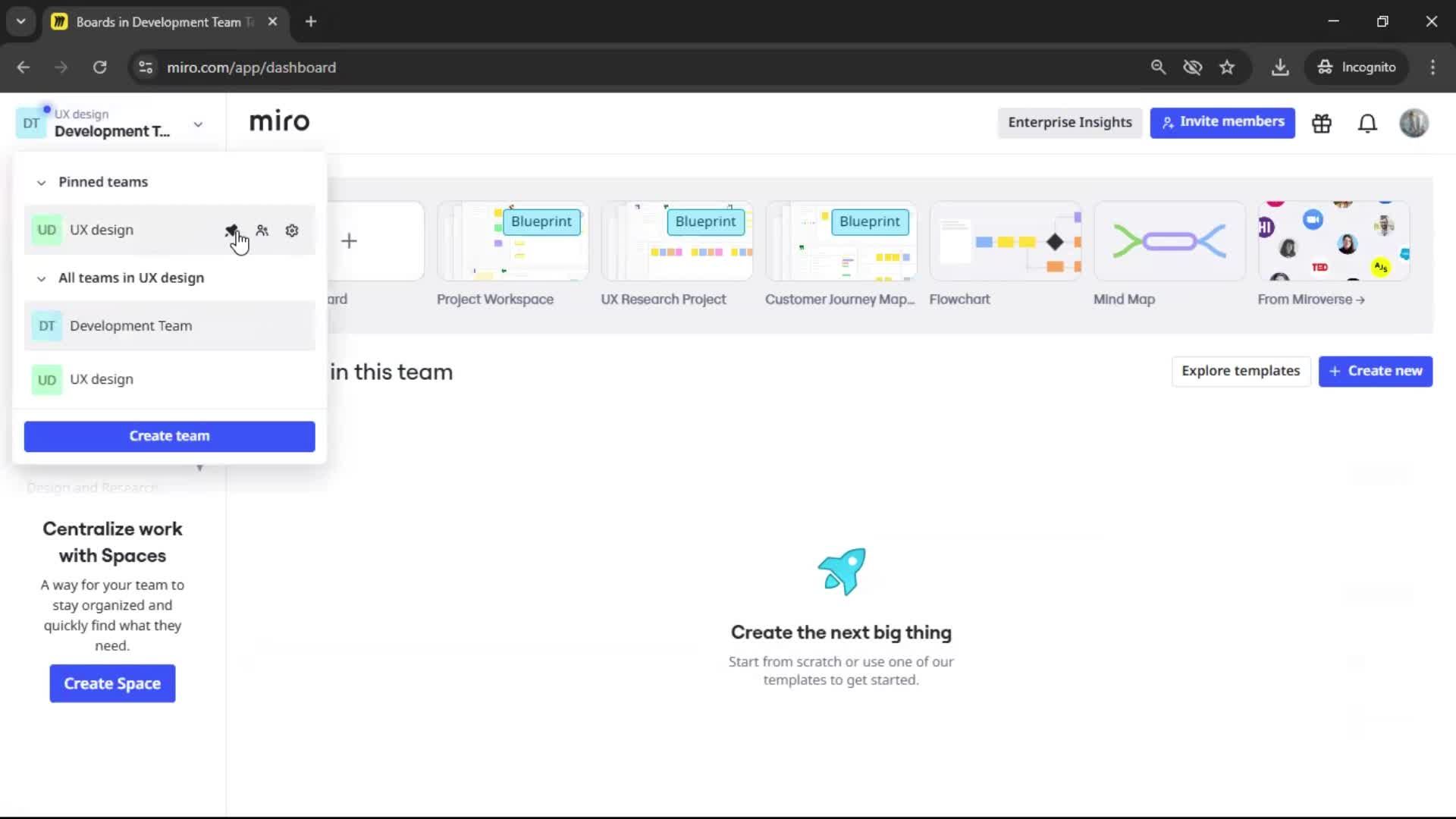
Task: Open user profile avatar
Action: pos(1414,123)
